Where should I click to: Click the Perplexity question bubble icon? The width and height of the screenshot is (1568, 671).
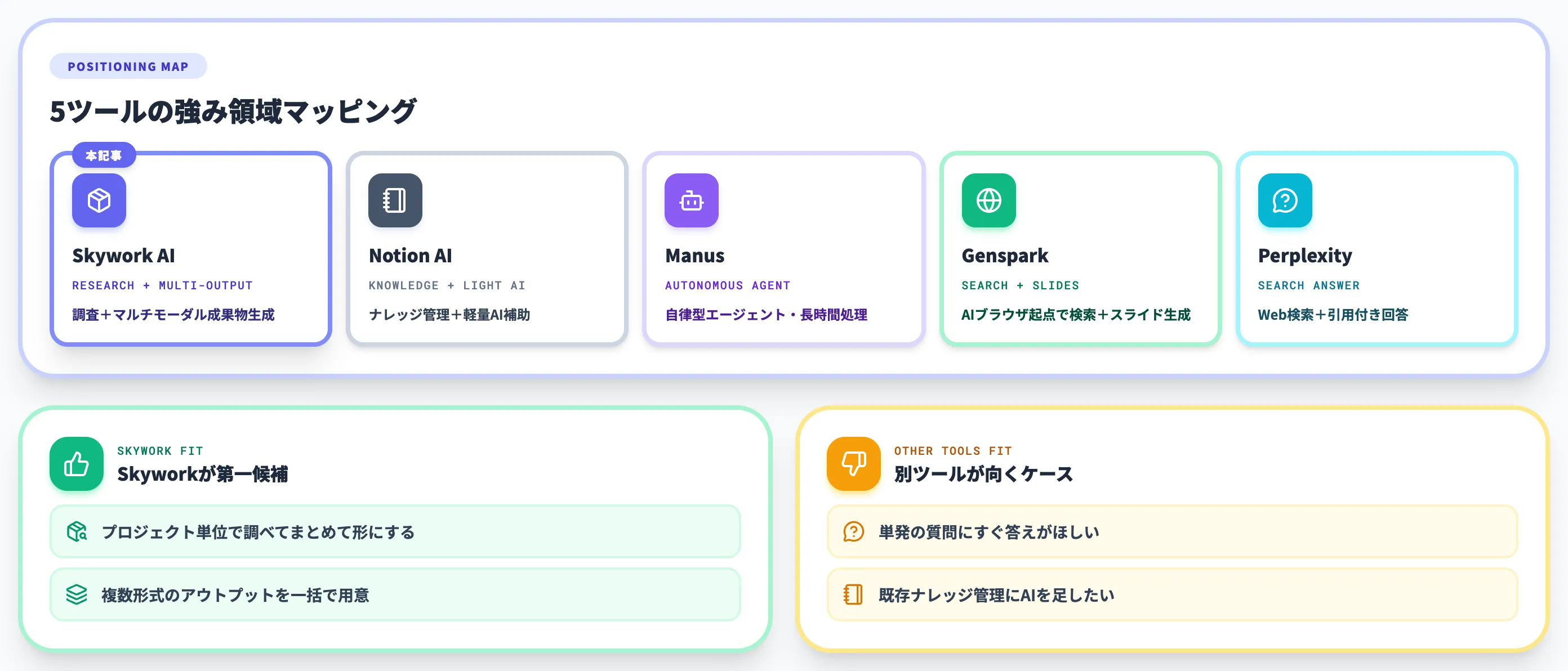1285,200
